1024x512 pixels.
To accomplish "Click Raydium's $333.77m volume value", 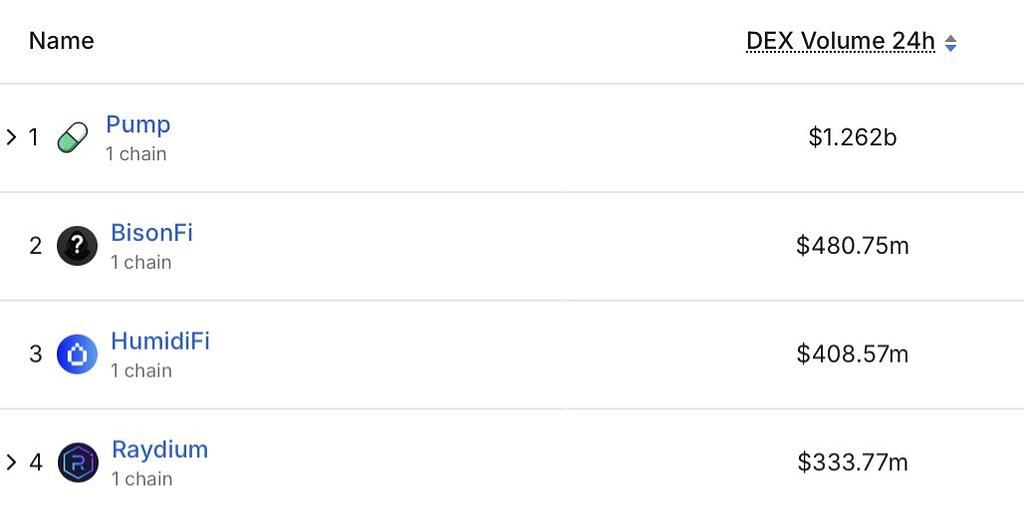I will (852, 462).
